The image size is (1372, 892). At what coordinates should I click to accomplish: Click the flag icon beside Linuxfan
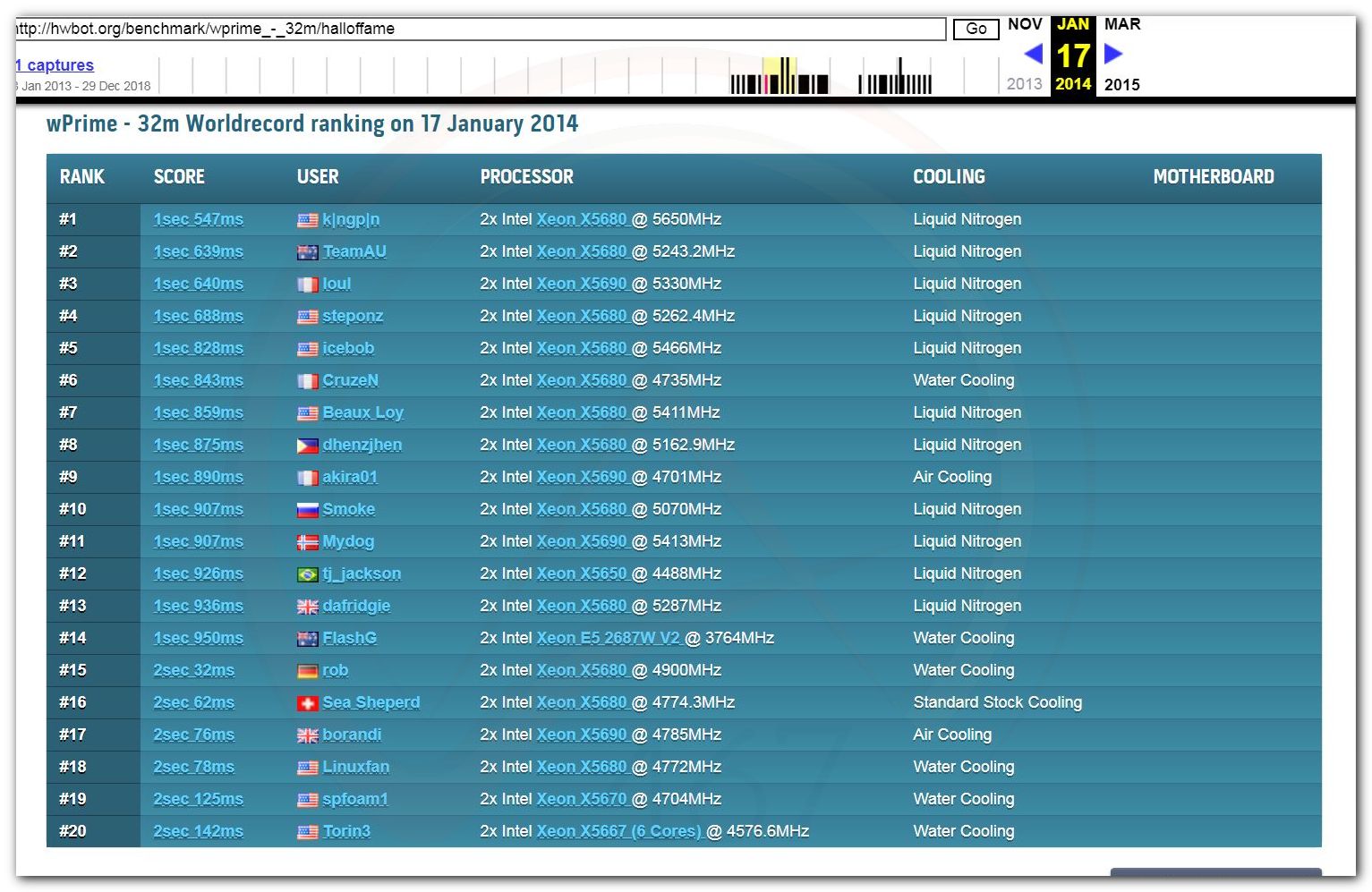click(x=307, y=768)
